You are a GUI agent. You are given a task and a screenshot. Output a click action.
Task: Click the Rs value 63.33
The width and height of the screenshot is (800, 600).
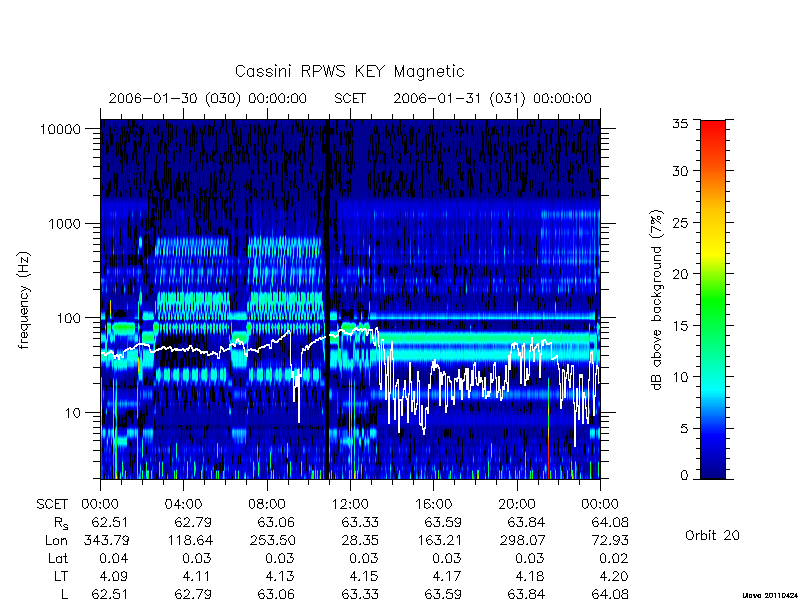(360, 522)
